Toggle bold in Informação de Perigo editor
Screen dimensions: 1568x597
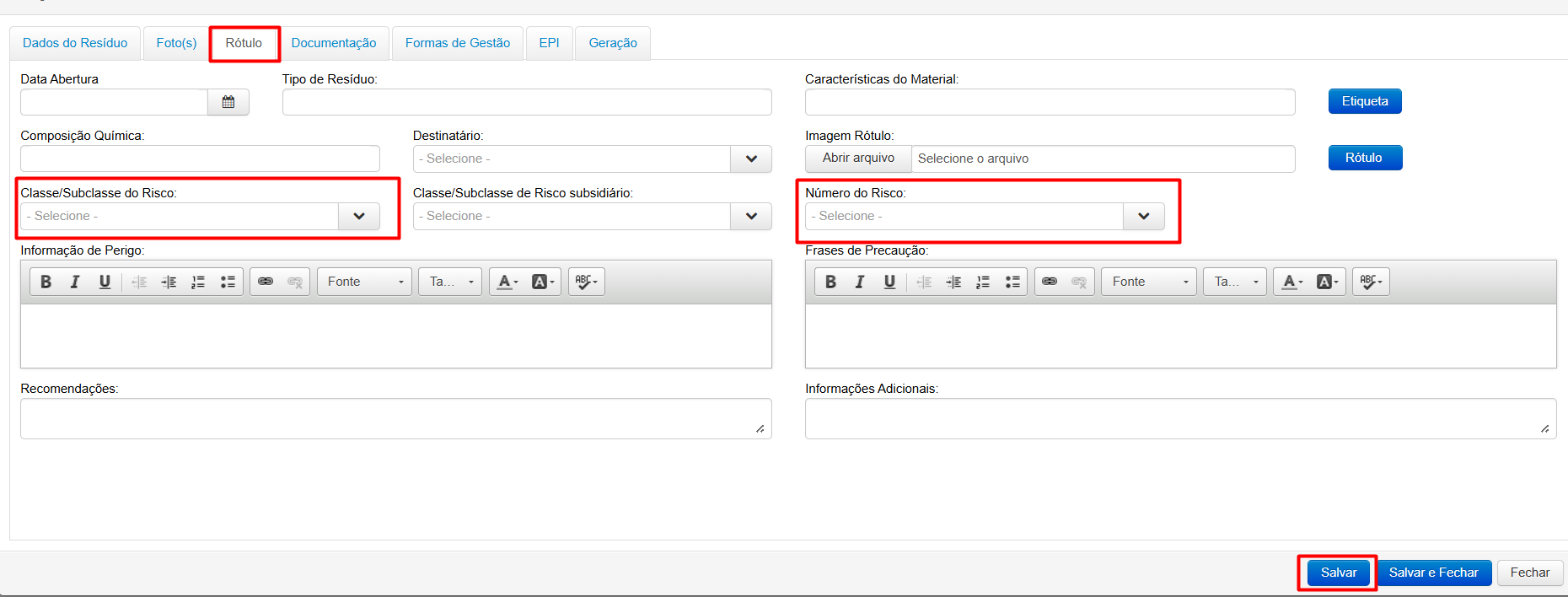46,282
